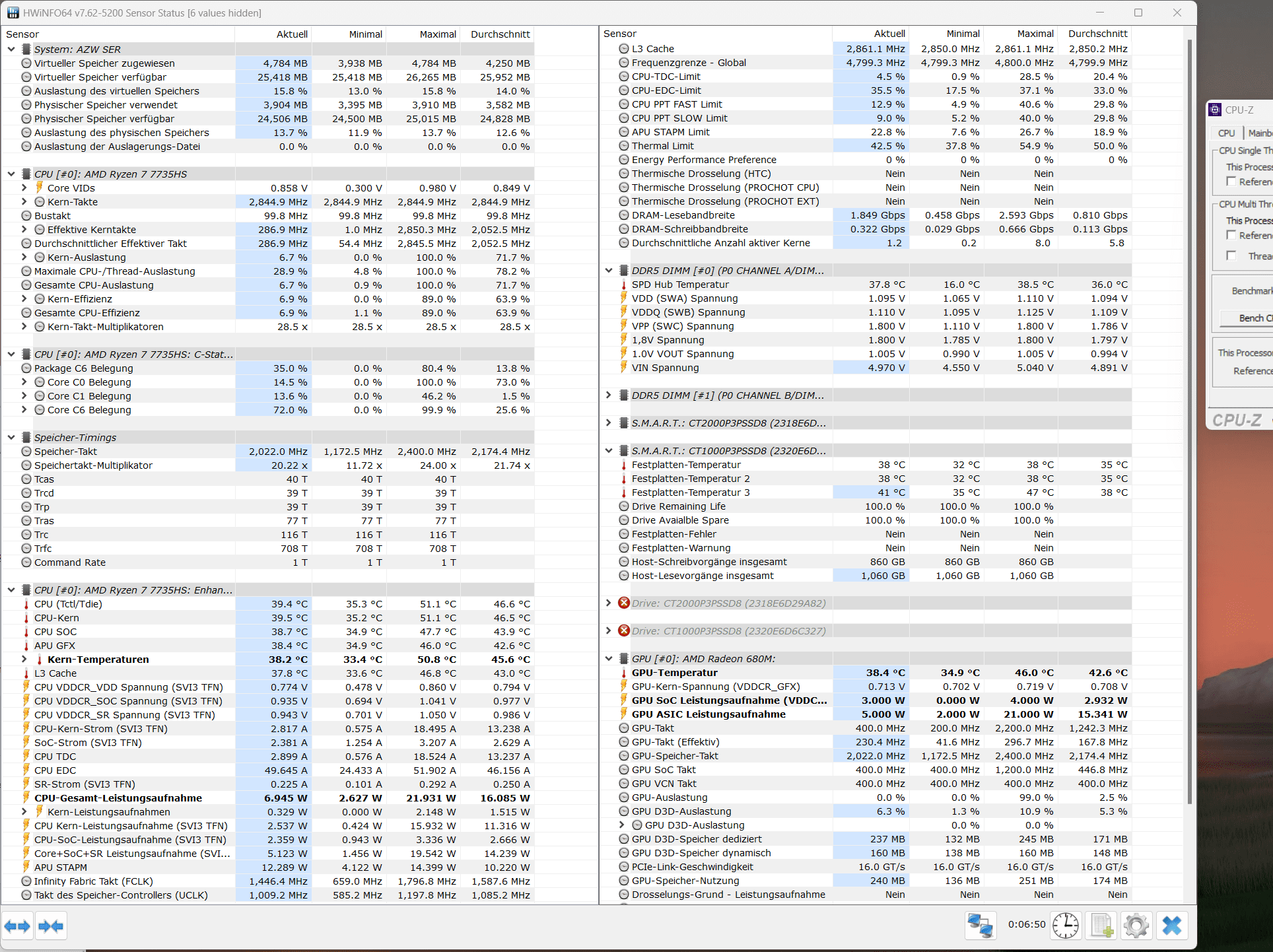1273x952 pixels.
Task: Click the chip icon of GPU [#0] AMD Radeon 680M
Action: point(624,659)
